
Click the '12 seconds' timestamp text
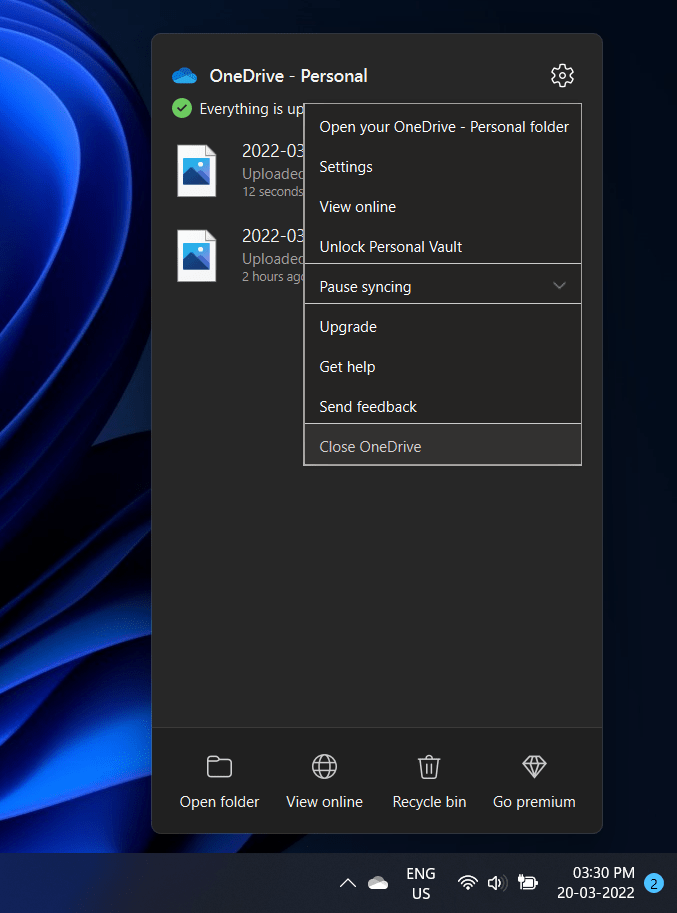pos(273,192)
